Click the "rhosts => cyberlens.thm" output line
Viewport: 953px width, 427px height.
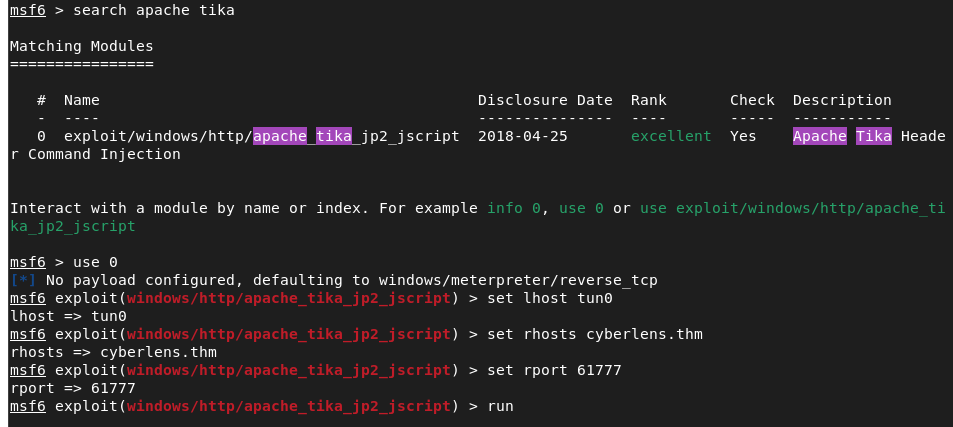click(113, 352)
